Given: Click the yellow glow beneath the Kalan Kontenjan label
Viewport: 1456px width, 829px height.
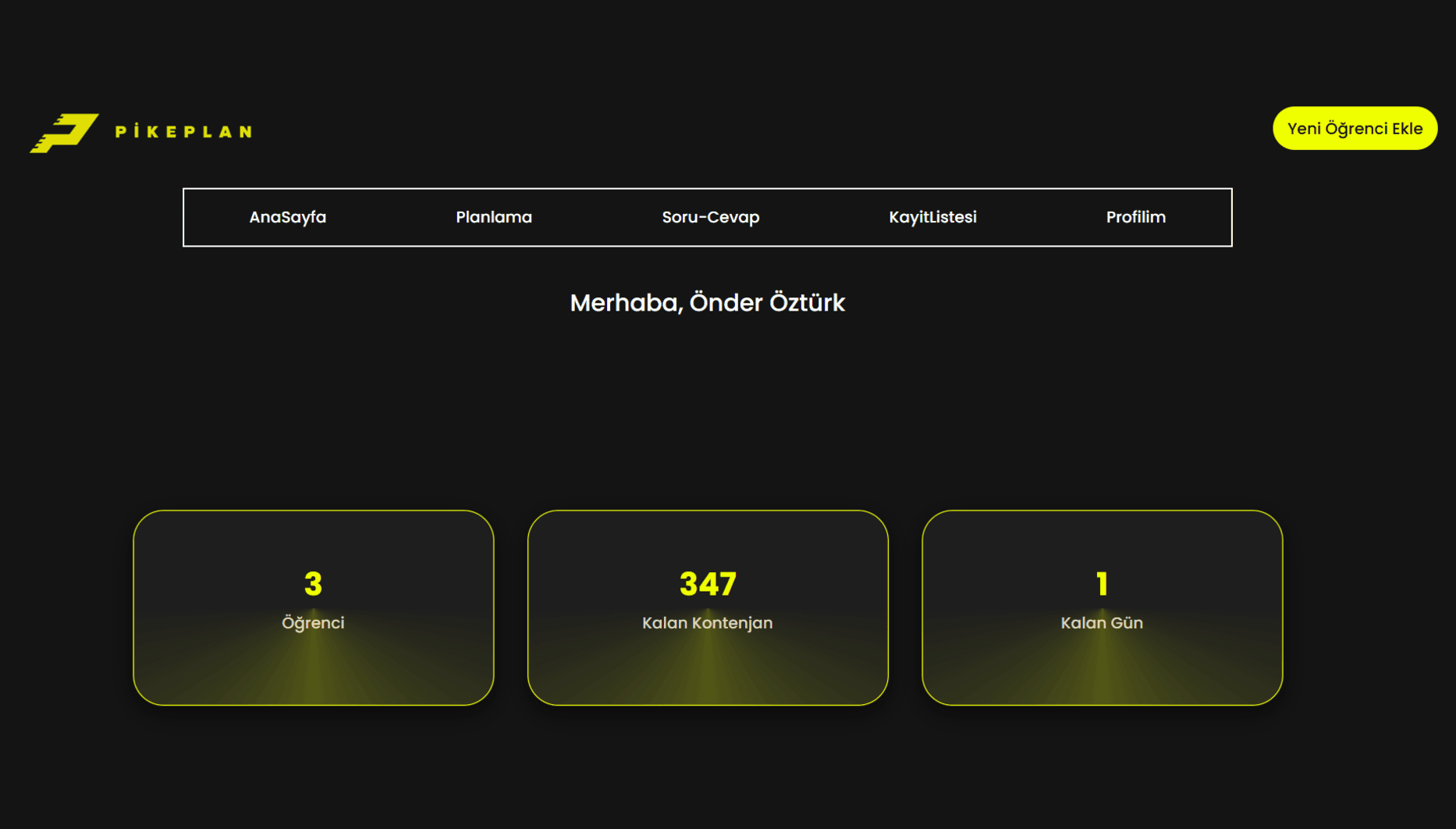Looking at the screenshot, I should [708, 671].
